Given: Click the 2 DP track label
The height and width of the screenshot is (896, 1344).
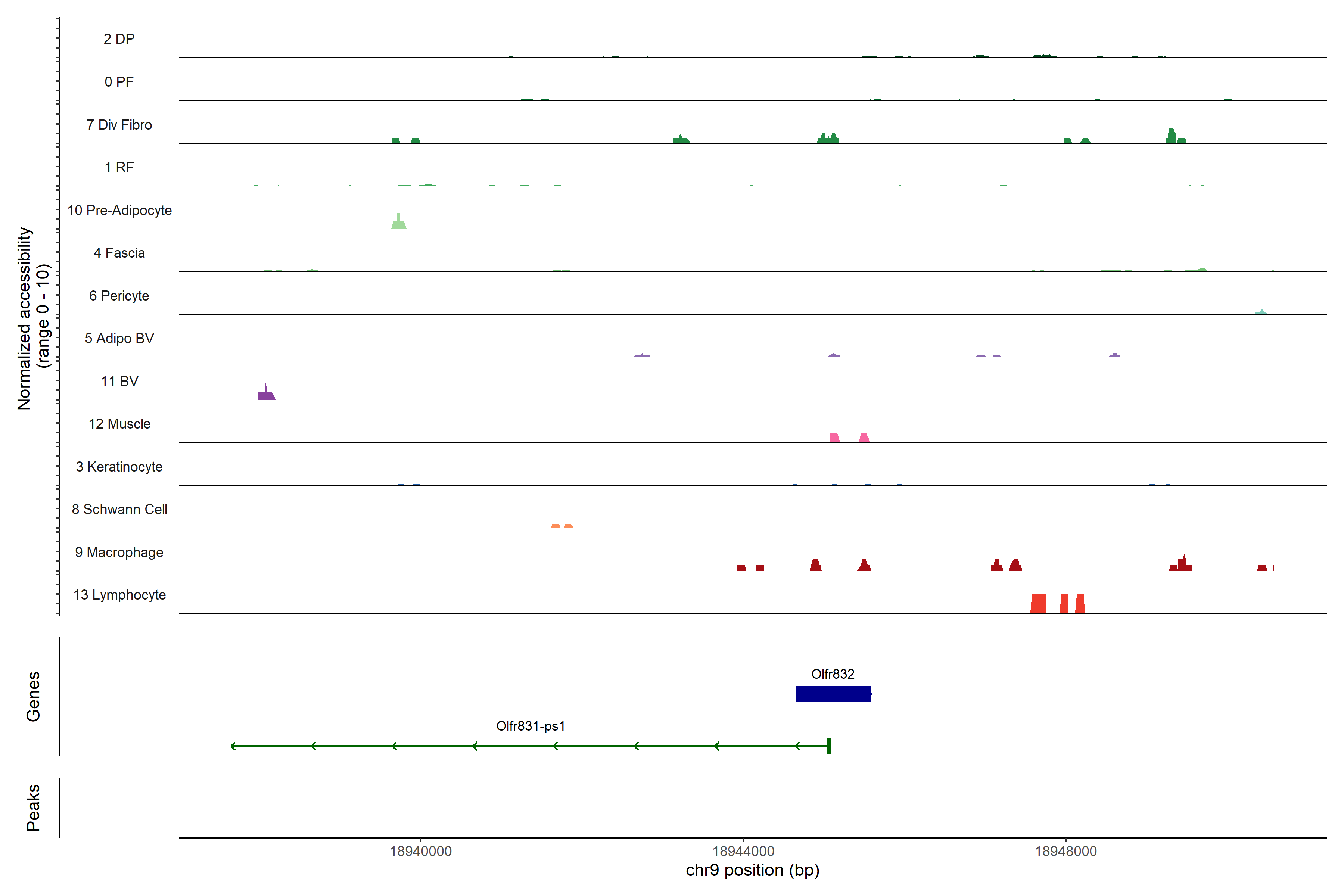Looking at the screenshot, I should [119, 39].
